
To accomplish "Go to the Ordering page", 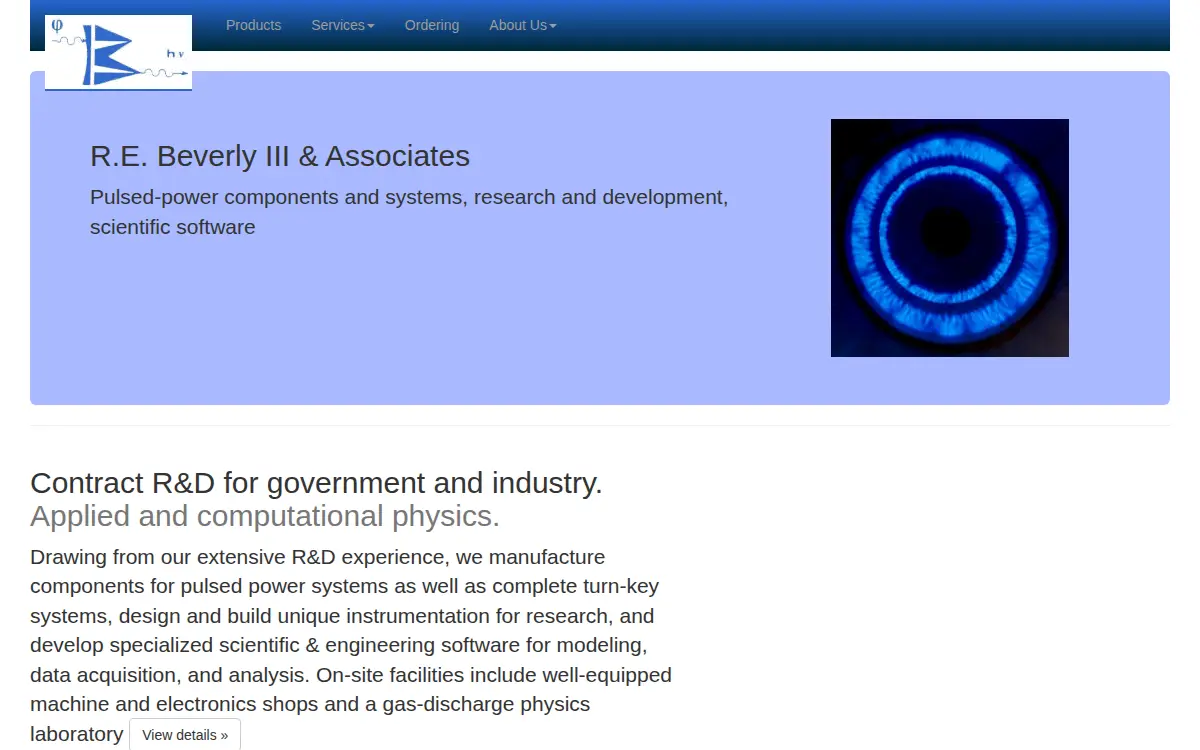I will 432,25.
